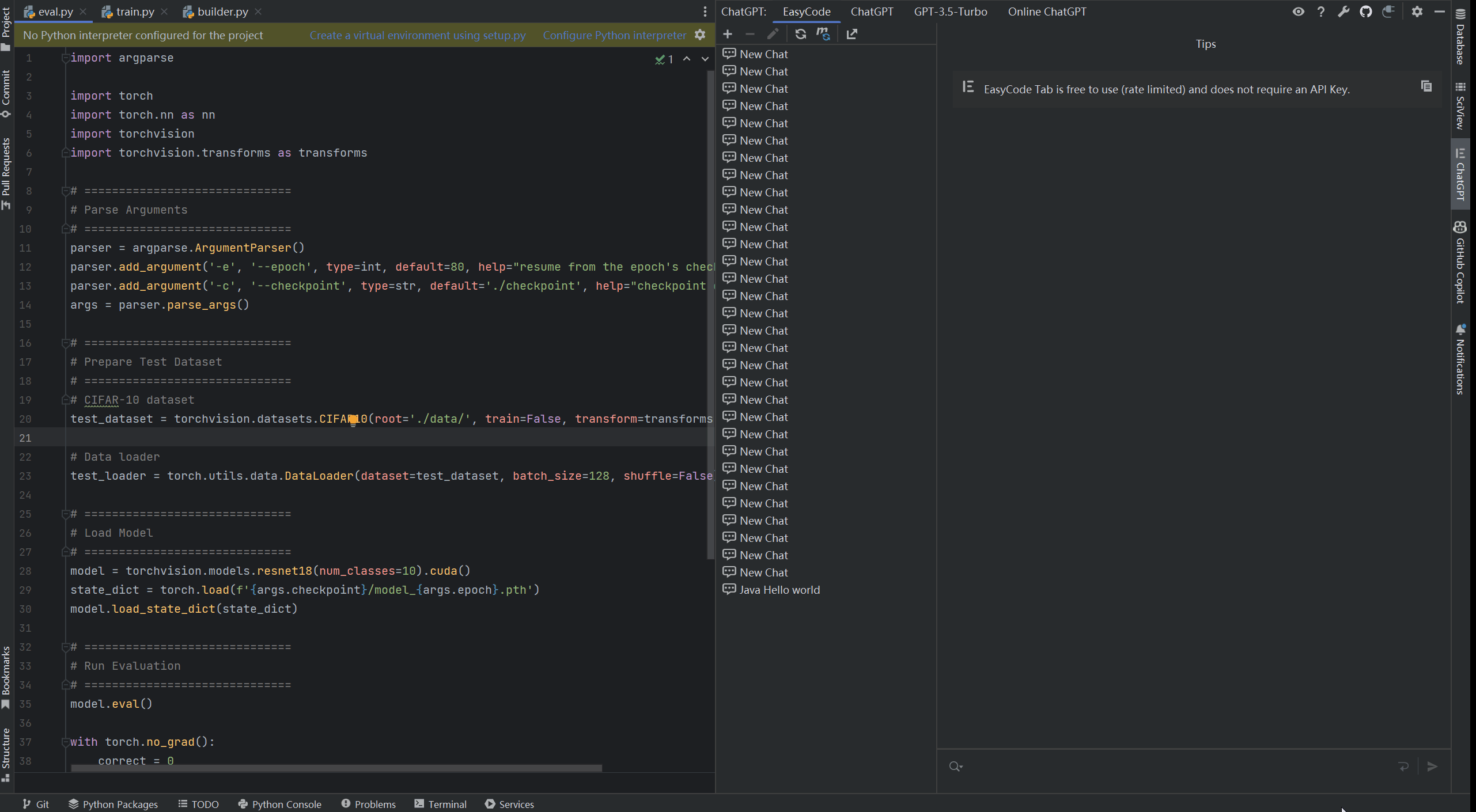Toggle the Git panel on left sidebar
Image resolution: width=1476 pixels, height=812 pixels.
click(x=36, y=803)
